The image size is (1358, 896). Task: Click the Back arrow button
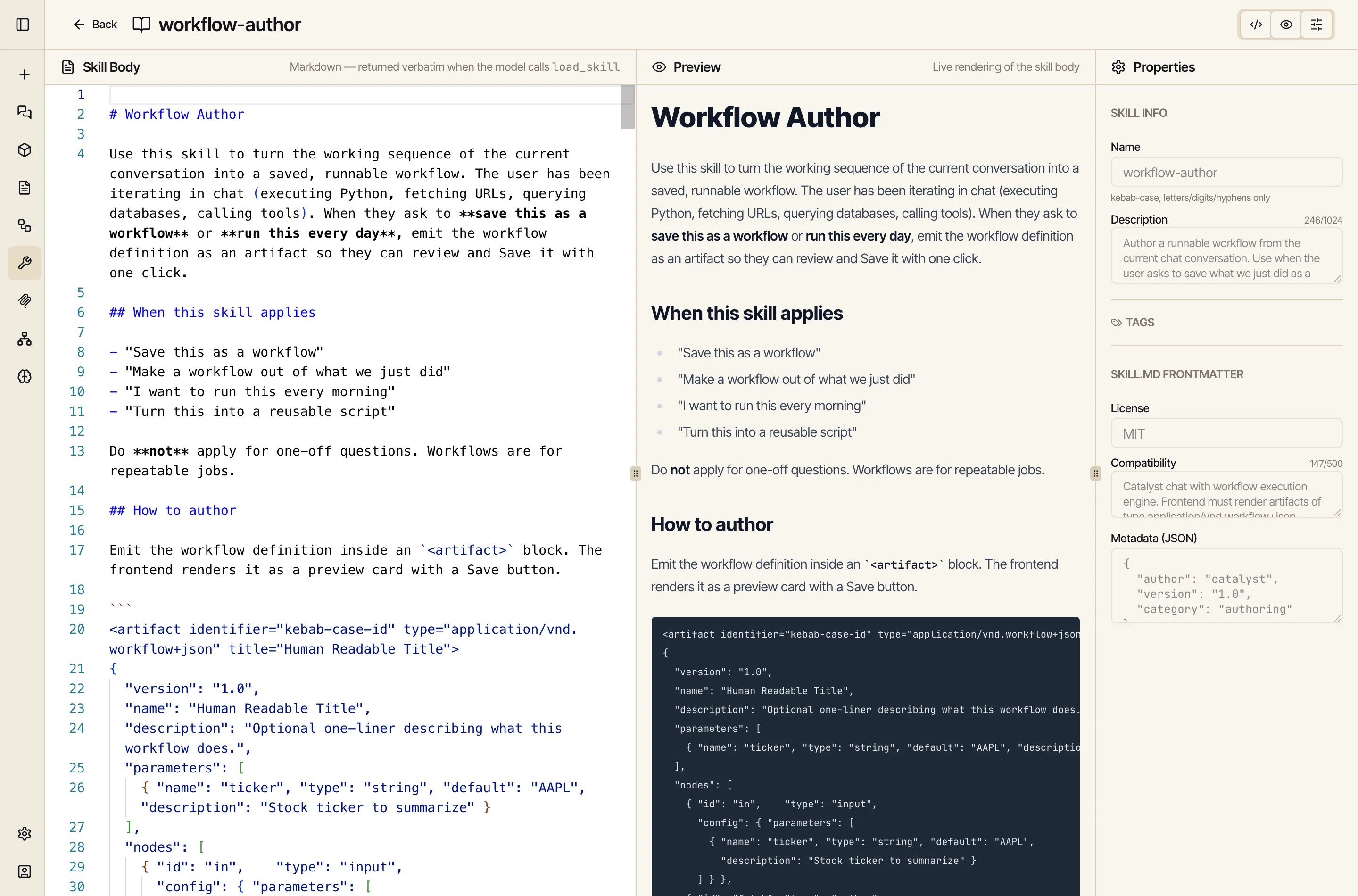[x=95, y=25]
